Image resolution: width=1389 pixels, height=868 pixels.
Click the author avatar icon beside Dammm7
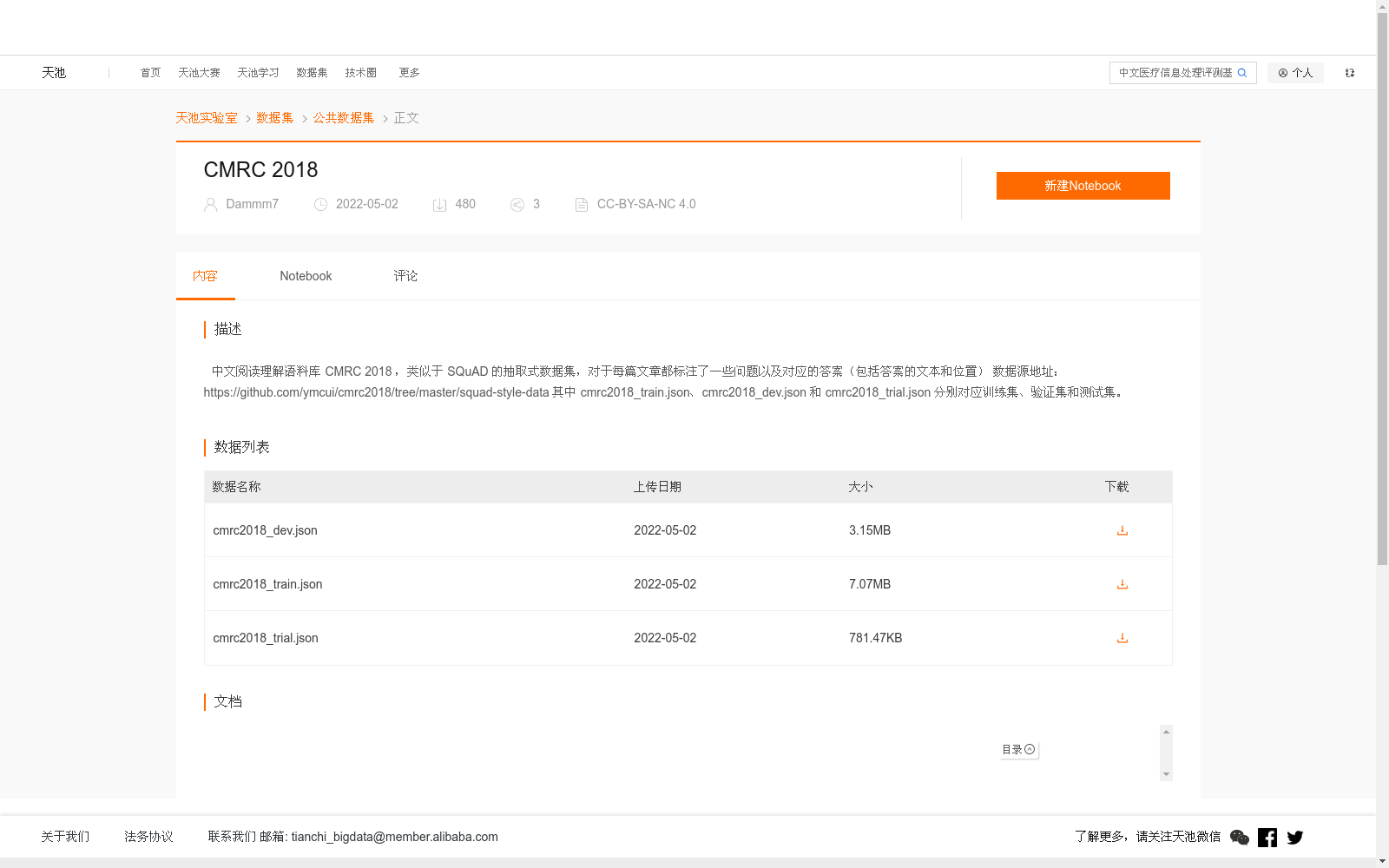coord(210,205)
